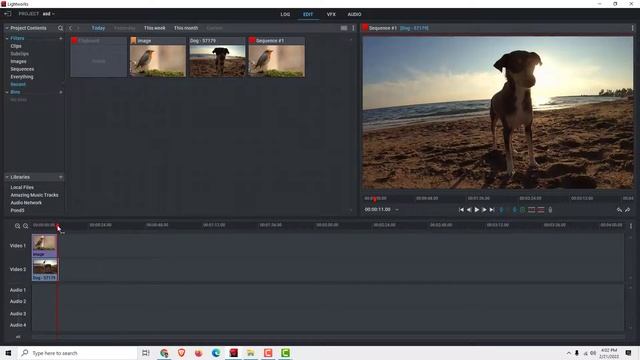Screen dimensions: 640x360
Task: Click the timeline red playhead marker
Action: [58, 225]
